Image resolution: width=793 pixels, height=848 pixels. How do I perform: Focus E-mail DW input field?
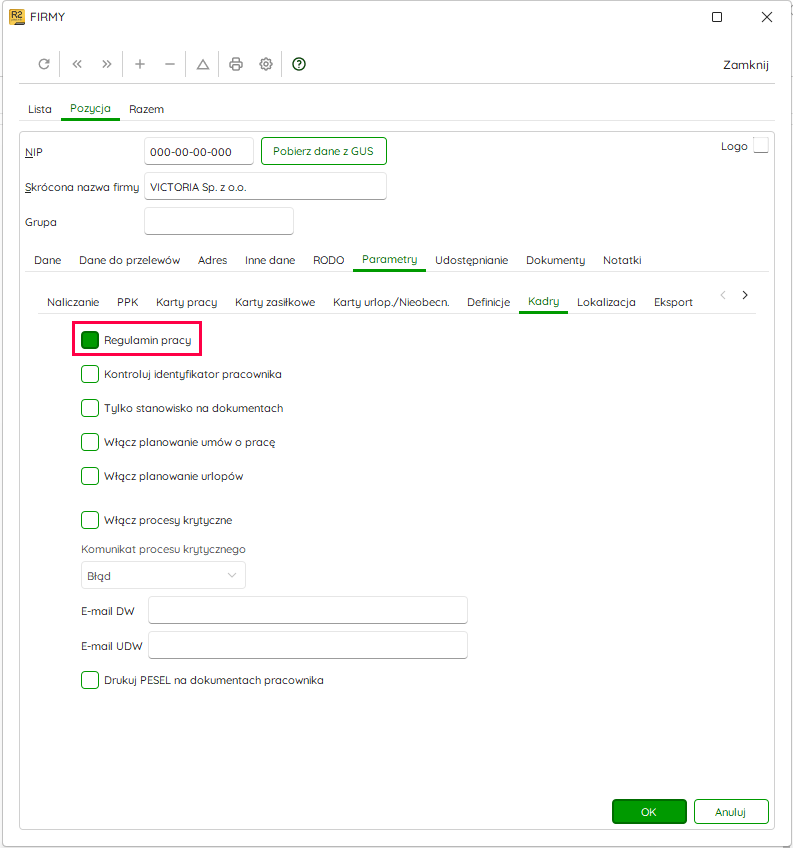point(308,611)
